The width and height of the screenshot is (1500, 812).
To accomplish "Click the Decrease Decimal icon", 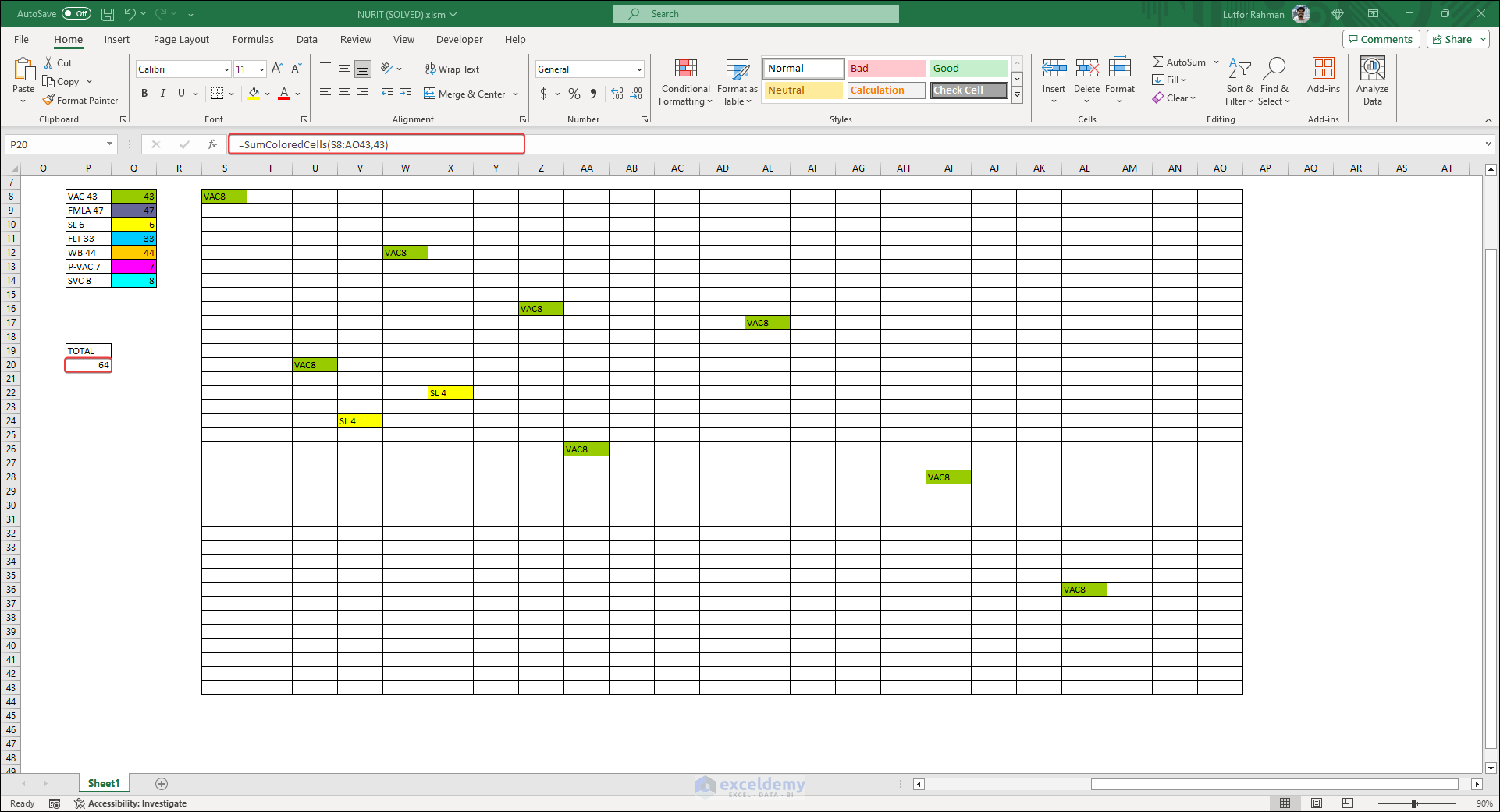I will pos(637,94).
